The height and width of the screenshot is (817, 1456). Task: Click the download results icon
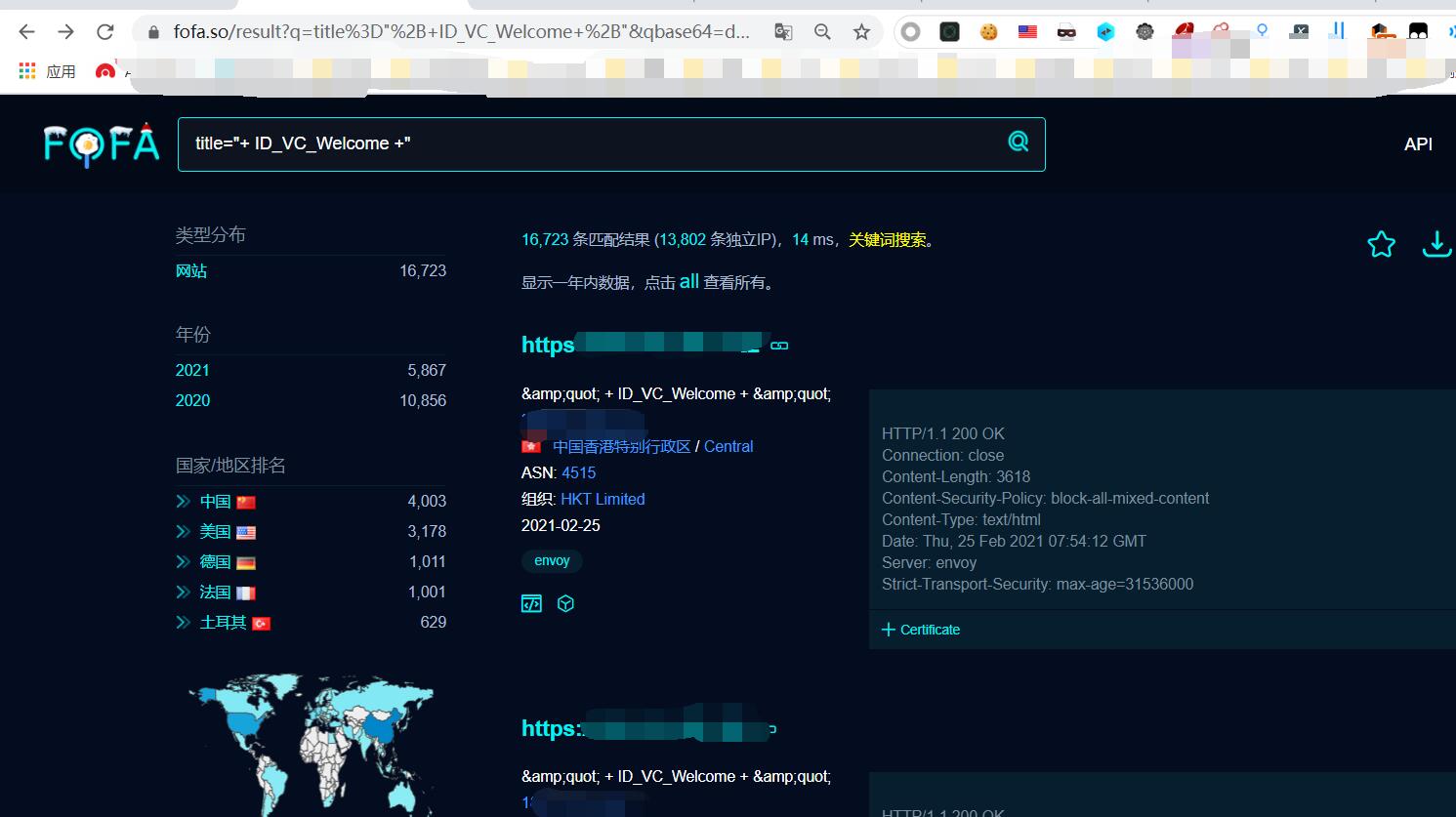[x=1435, y=244]
